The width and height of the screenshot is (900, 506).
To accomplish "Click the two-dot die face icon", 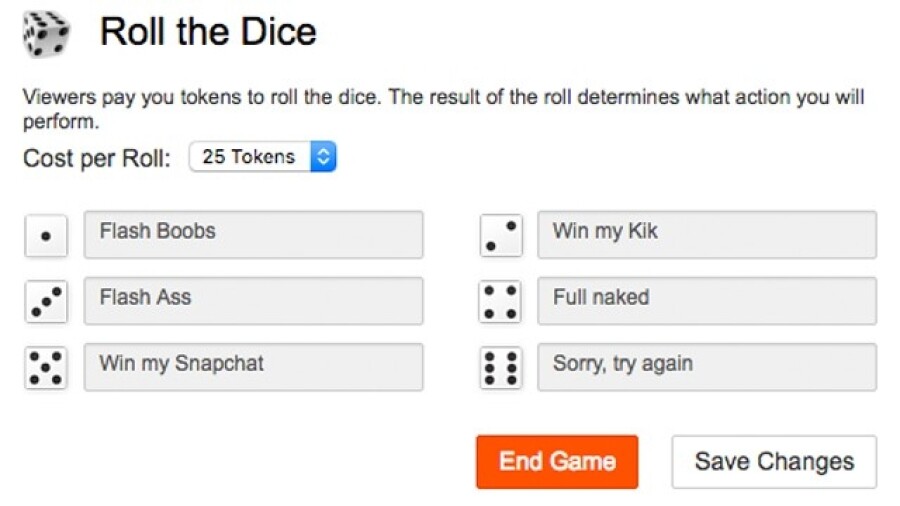I will tap(500, 236).
